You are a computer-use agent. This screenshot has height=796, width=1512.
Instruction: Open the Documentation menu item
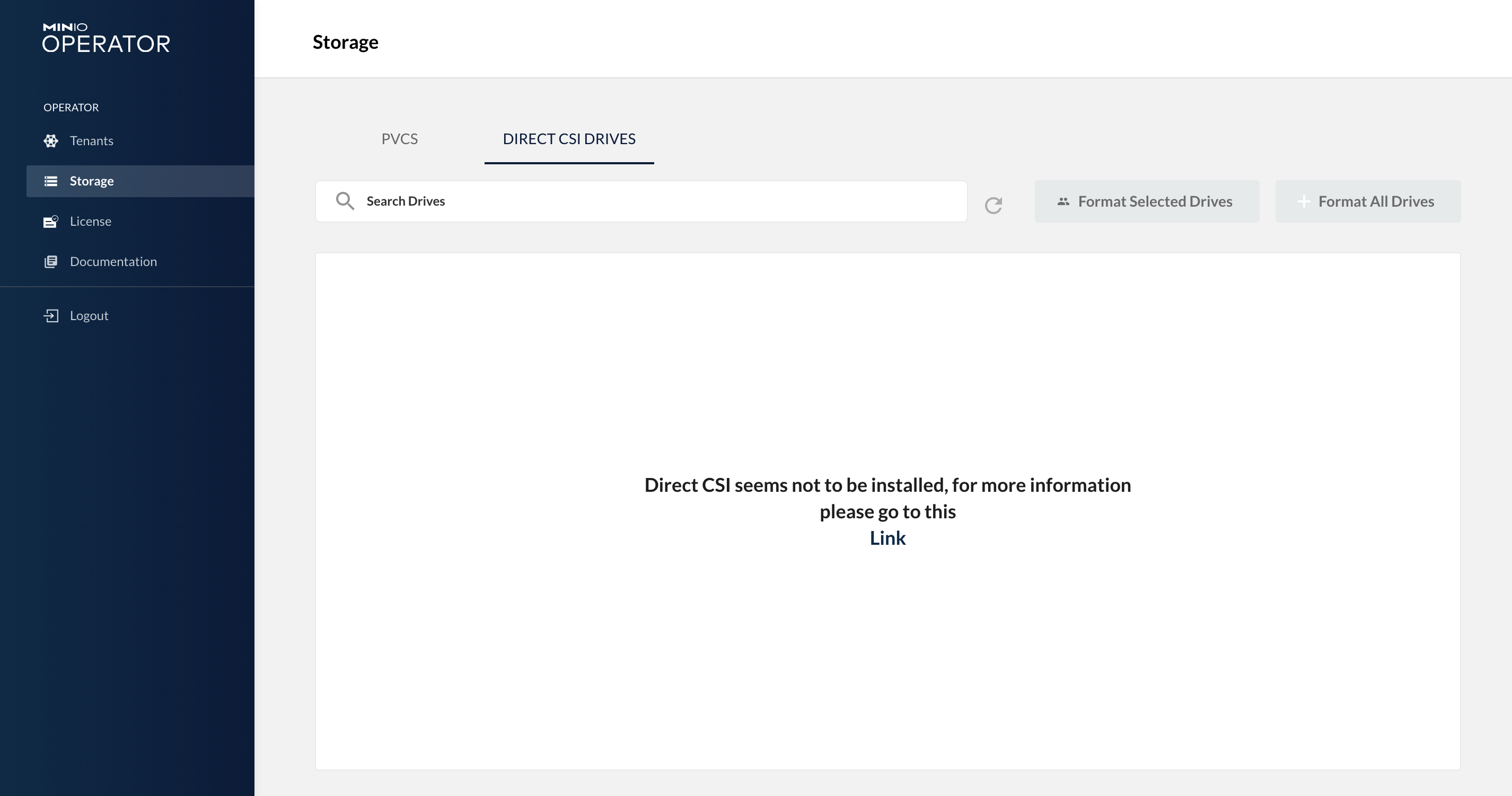[113, 262]
